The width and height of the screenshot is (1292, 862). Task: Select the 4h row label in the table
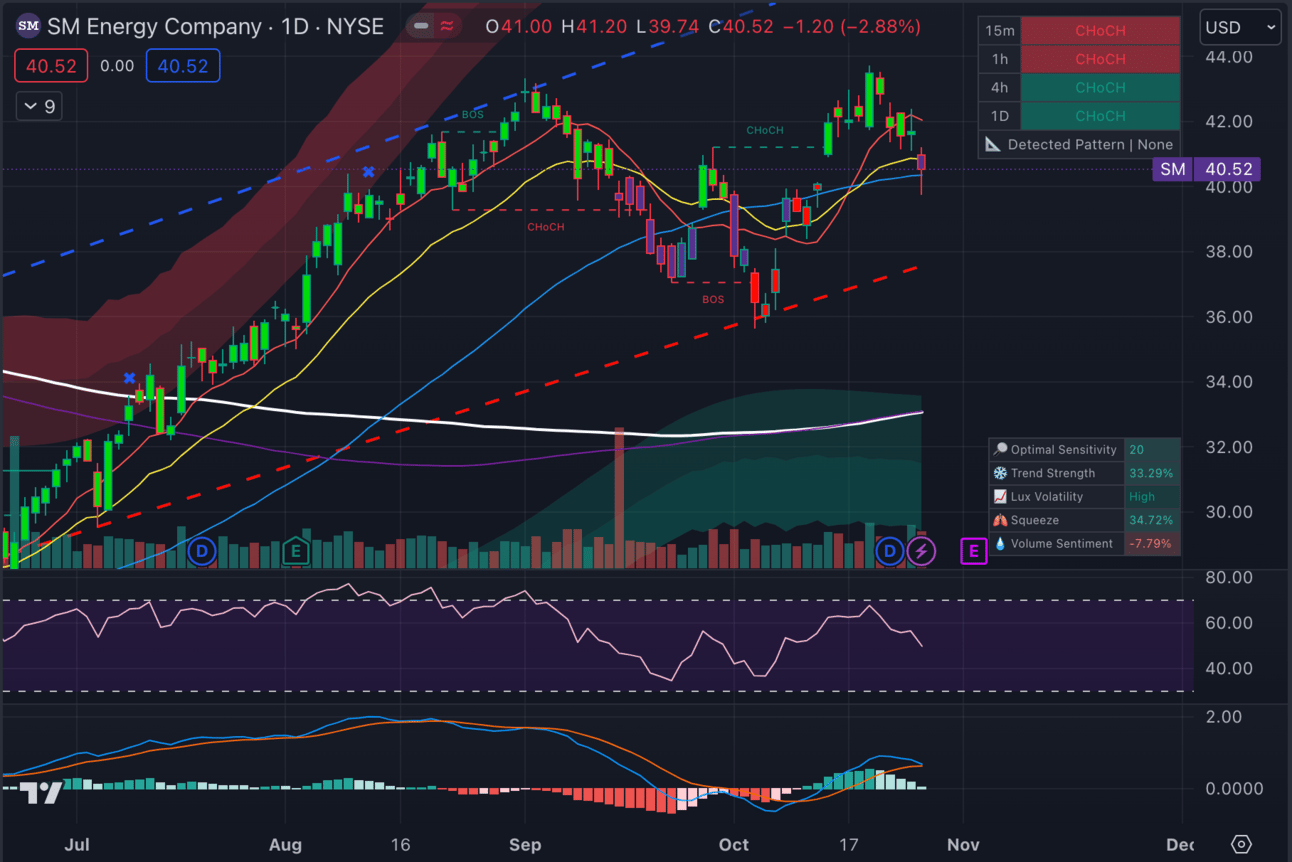[x=999, y=88]
